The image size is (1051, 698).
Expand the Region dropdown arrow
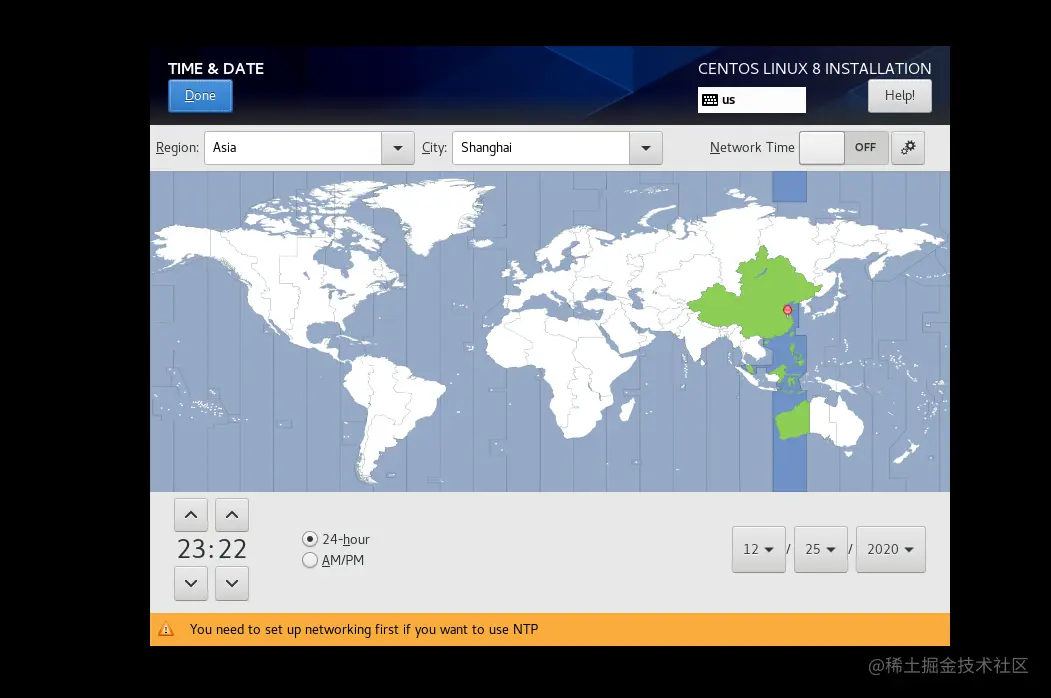click(397, 148)
